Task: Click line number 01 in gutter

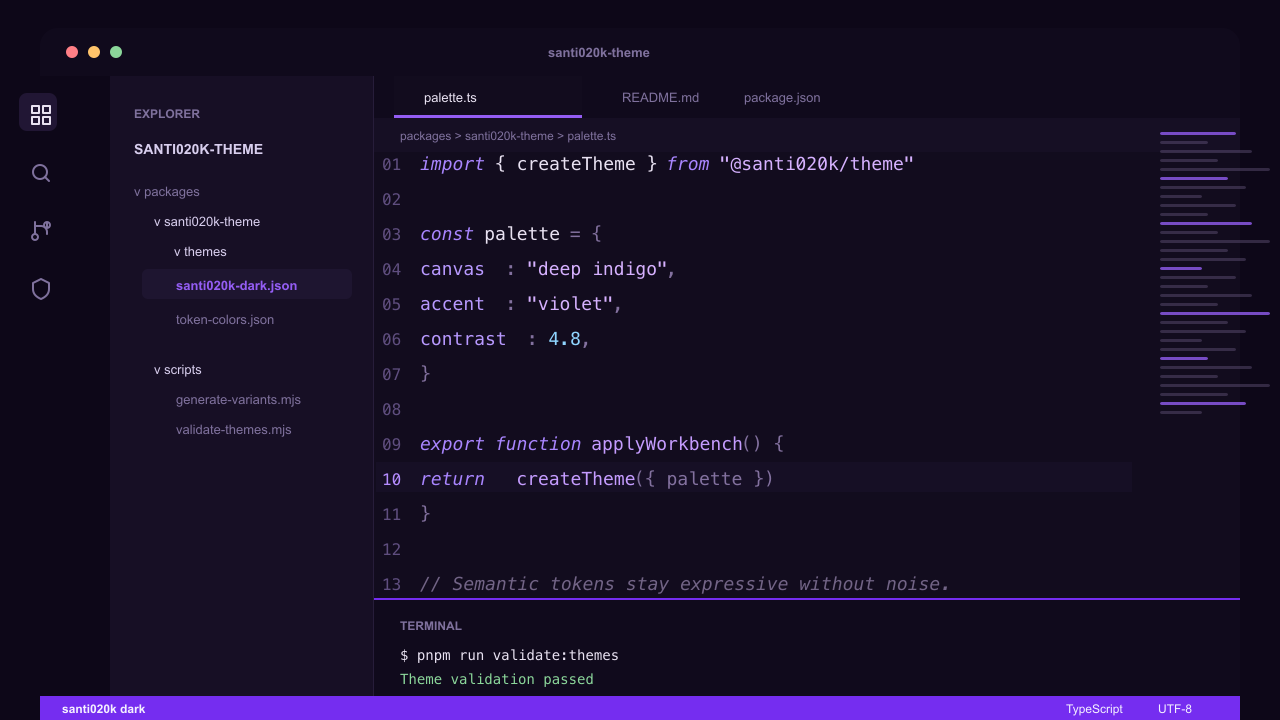Action: click(x=391, y=164)
